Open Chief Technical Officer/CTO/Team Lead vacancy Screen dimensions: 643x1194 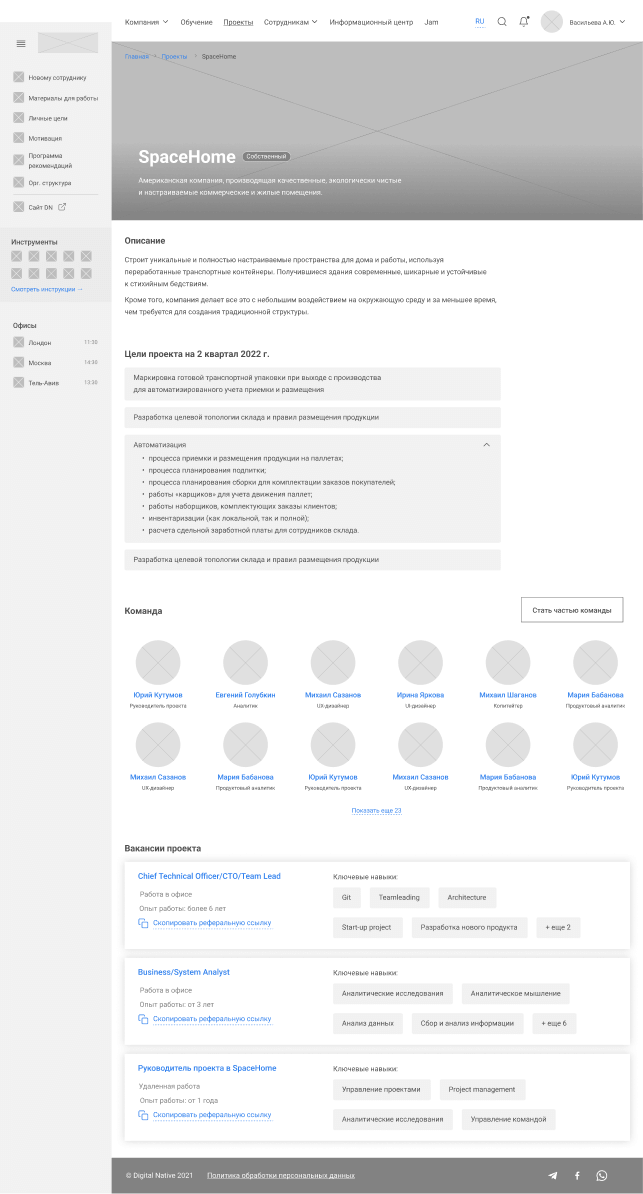pyautogui.click(x=209, y=876)
